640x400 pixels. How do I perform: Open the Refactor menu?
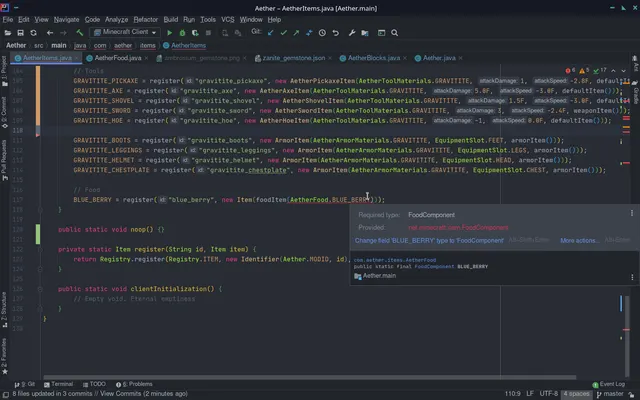pos(146,20)
